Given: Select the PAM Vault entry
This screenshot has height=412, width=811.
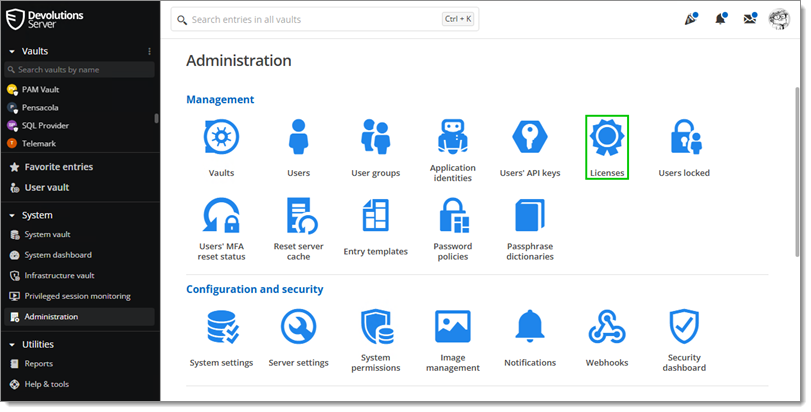Looking at the screenshot, I should tap(40, 89).
